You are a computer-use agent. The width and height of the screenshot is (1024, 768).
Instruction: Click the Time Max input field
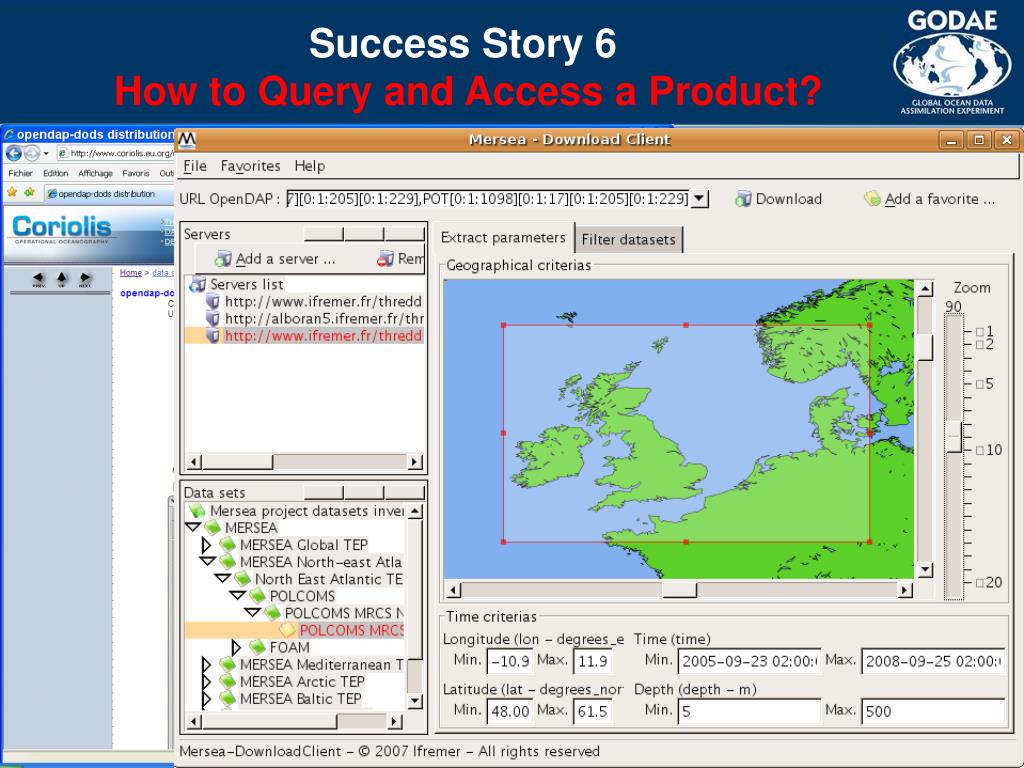coord(933,661)
